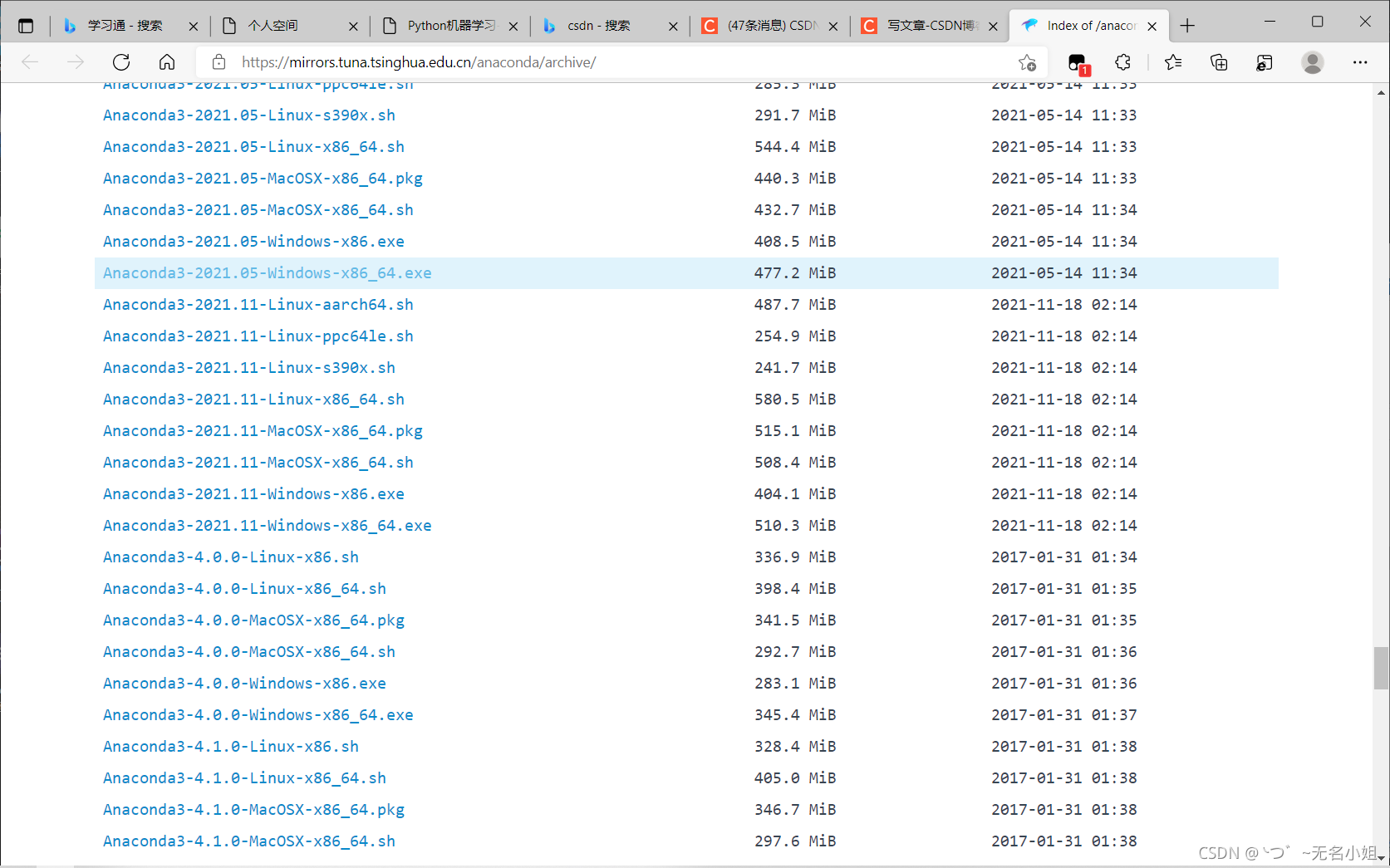
Task: Download Anaconda3-2021.05-MacOSX-x86_64.sh
Action: 258,210
